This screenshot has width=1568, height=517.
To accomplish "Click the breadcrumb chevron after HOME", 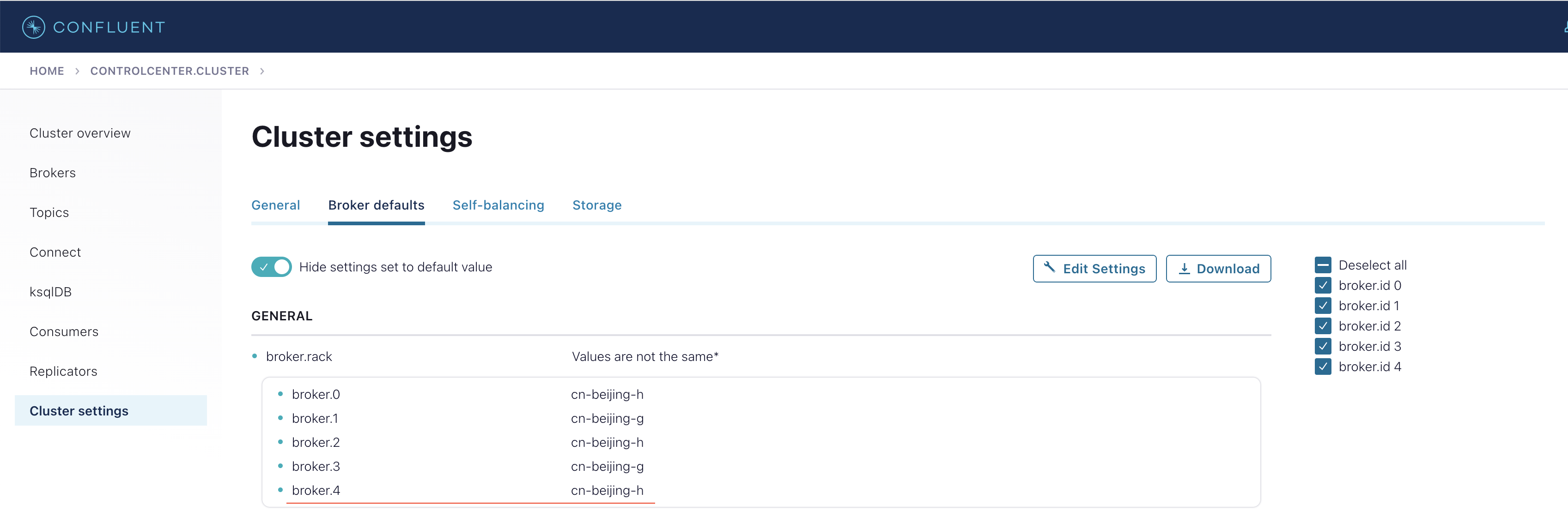I will click(77, 71).
